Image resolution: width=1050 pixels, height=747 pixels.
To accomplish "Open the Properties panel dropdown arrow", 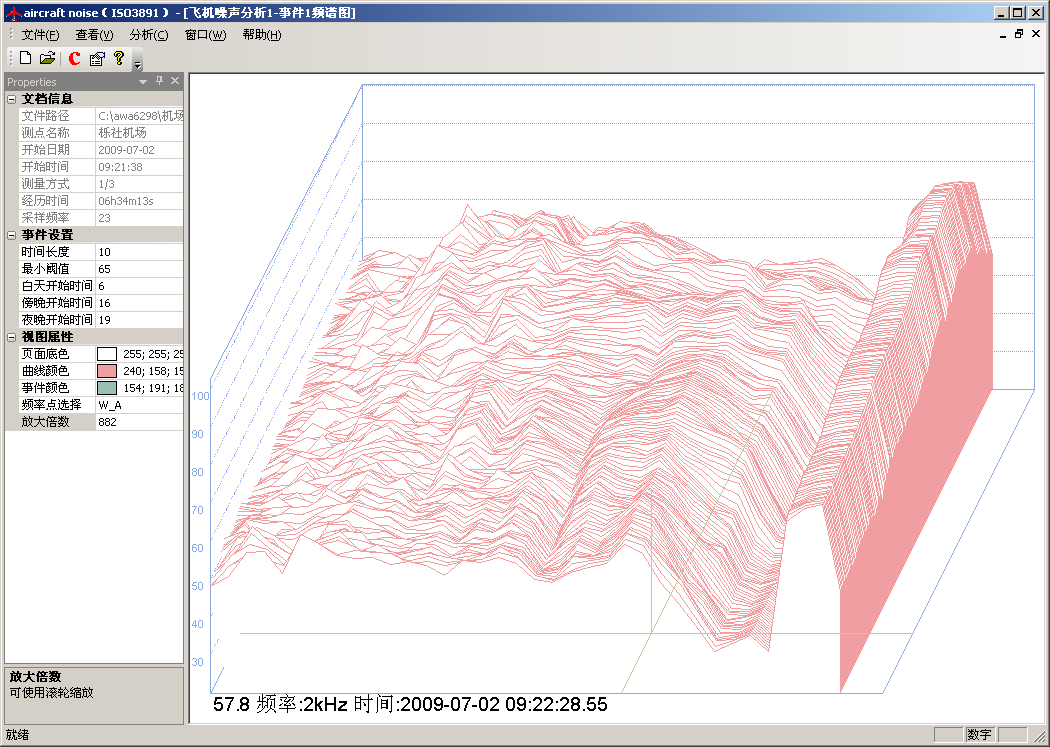I will click(x=143, y=81).
